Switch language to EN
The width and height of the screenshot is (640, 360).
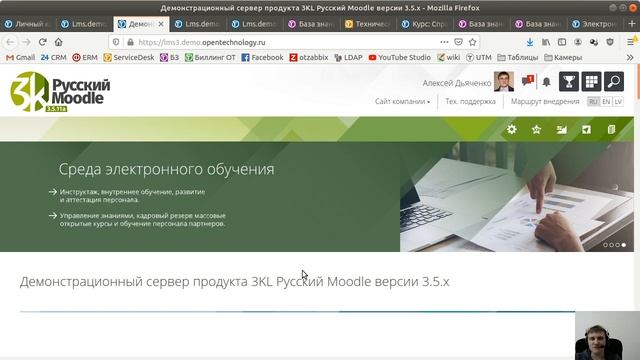pyautogui.click(x=606, y=102)
